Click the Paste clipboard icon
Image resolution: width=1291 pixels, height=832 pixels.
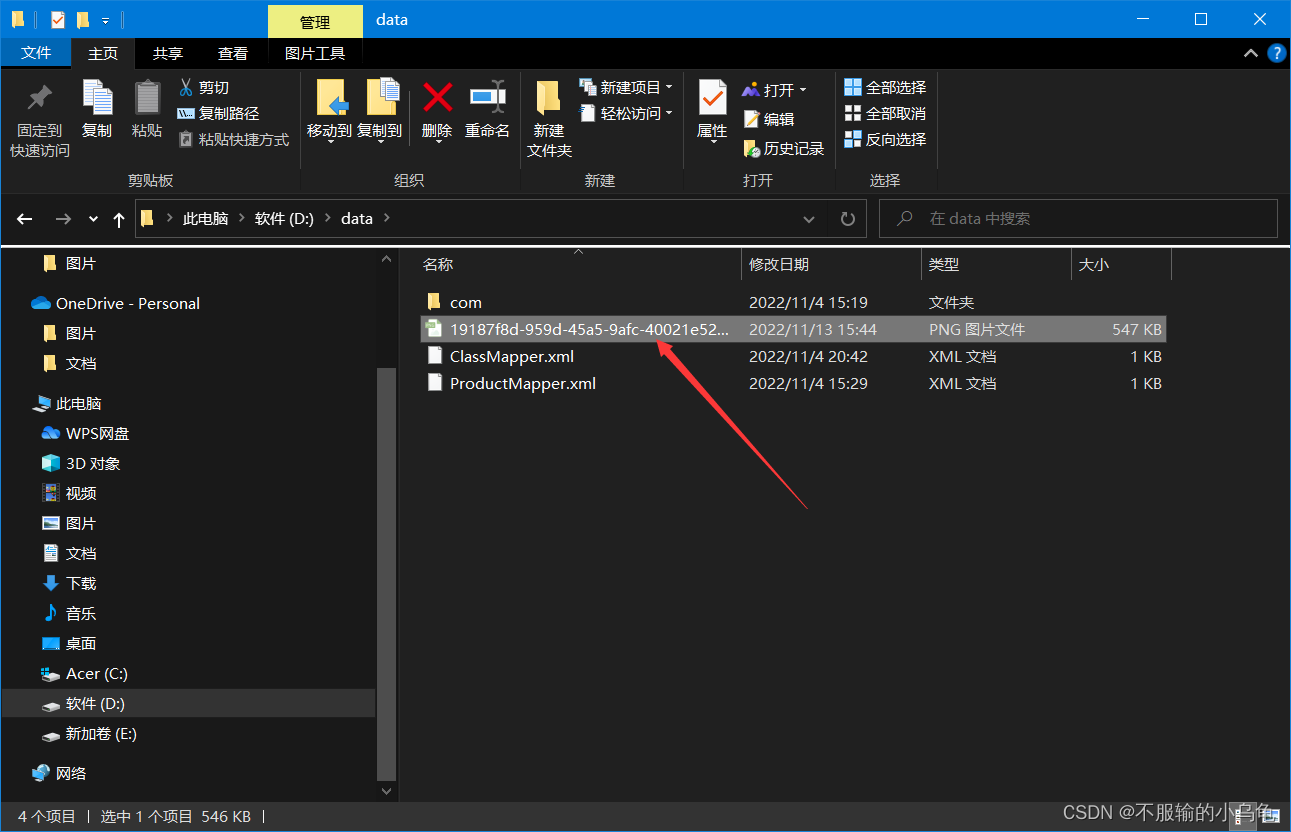coord(147,97)
